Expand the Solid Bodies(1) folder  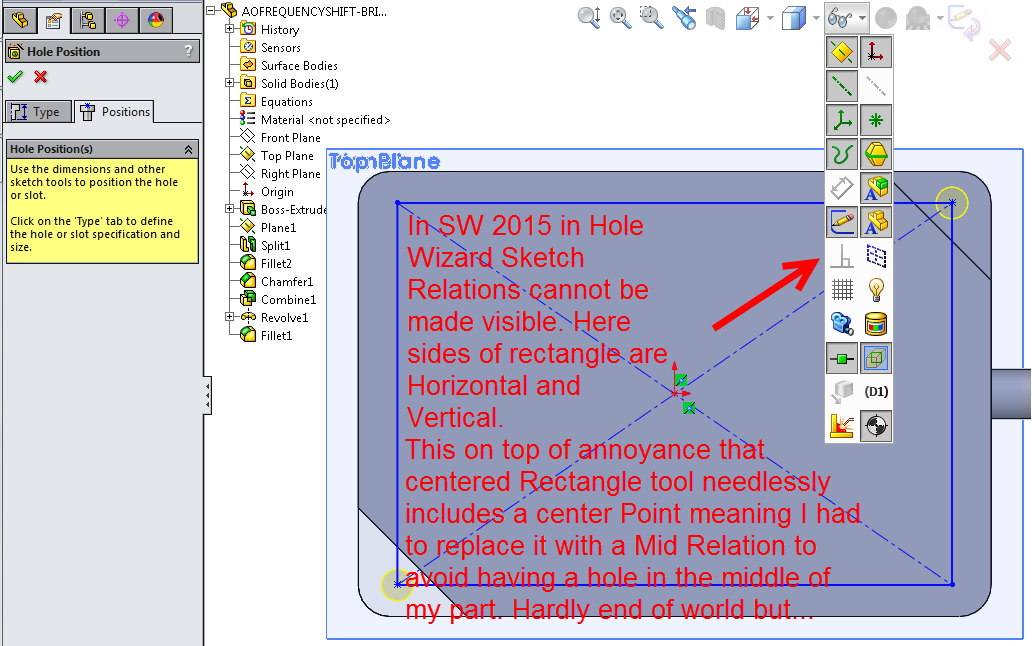tap(229, 83)
